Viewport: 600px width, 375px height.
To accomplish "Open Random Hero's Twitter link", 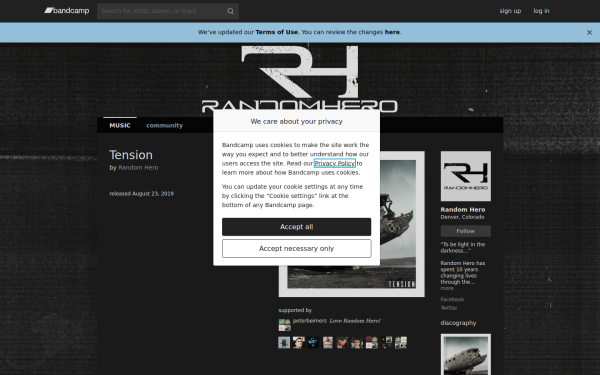I will click(449, 308).
